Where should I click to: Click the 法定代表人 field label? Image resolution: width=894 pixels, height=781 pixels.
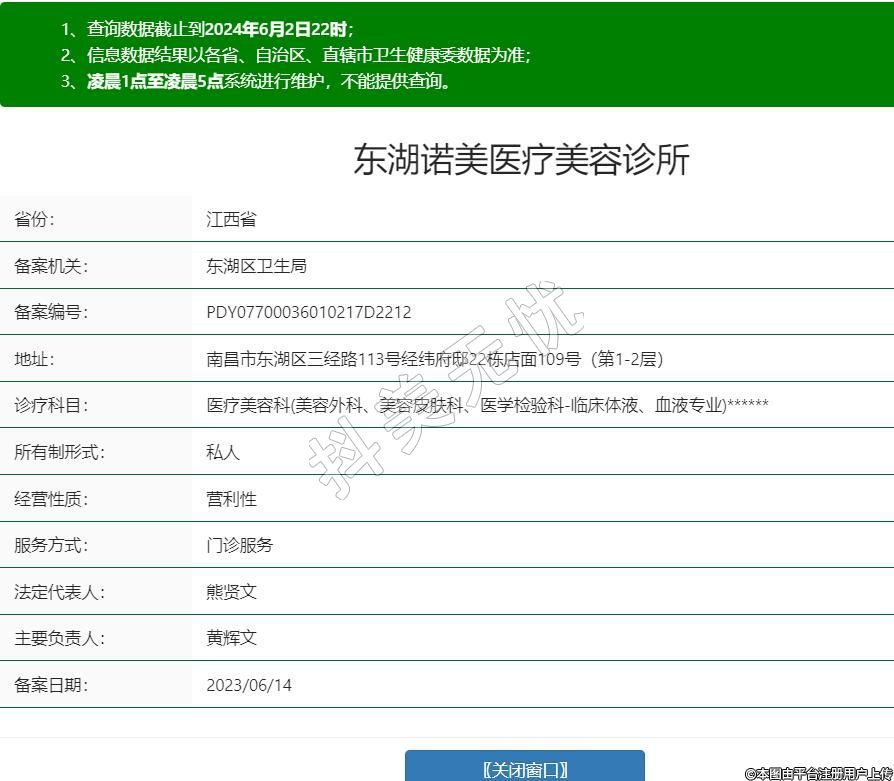(59, 592)
